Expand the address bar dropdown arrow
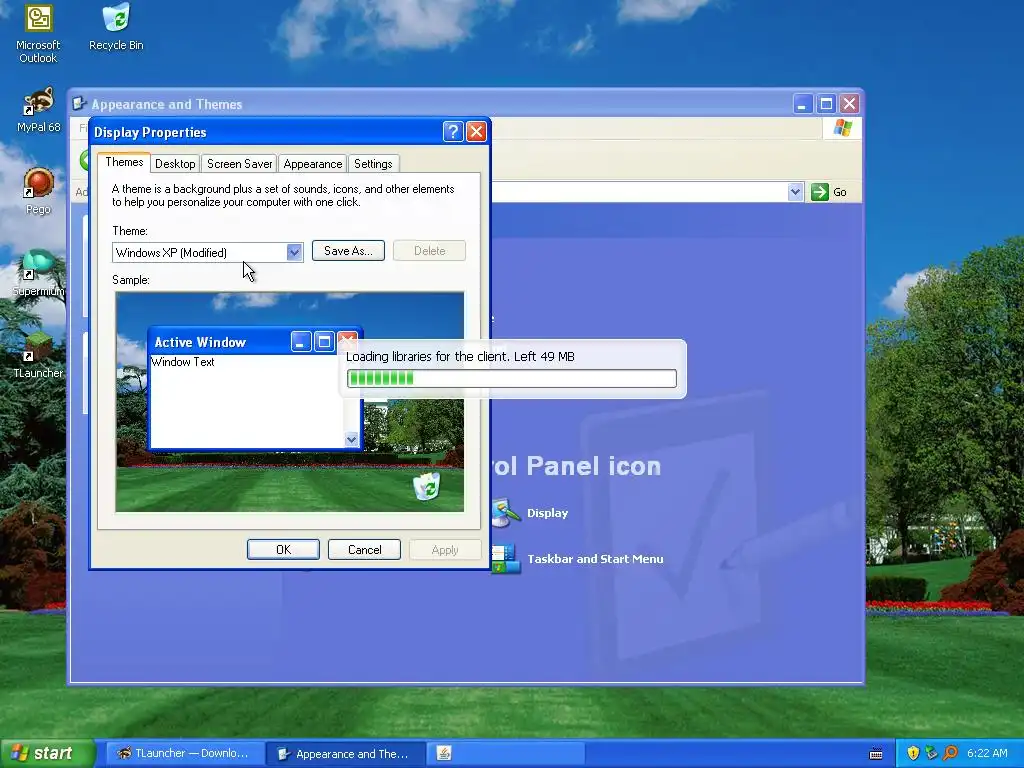The width and height of the screenshot is (1024, 768). click(x=795, y=192)
